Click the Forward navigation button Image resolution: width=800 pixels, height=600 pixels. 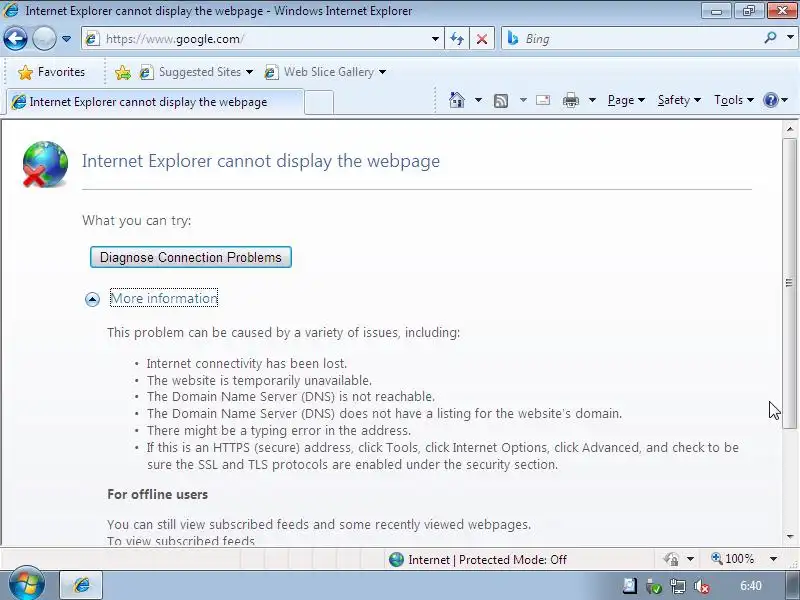click(x=44, y=39)
